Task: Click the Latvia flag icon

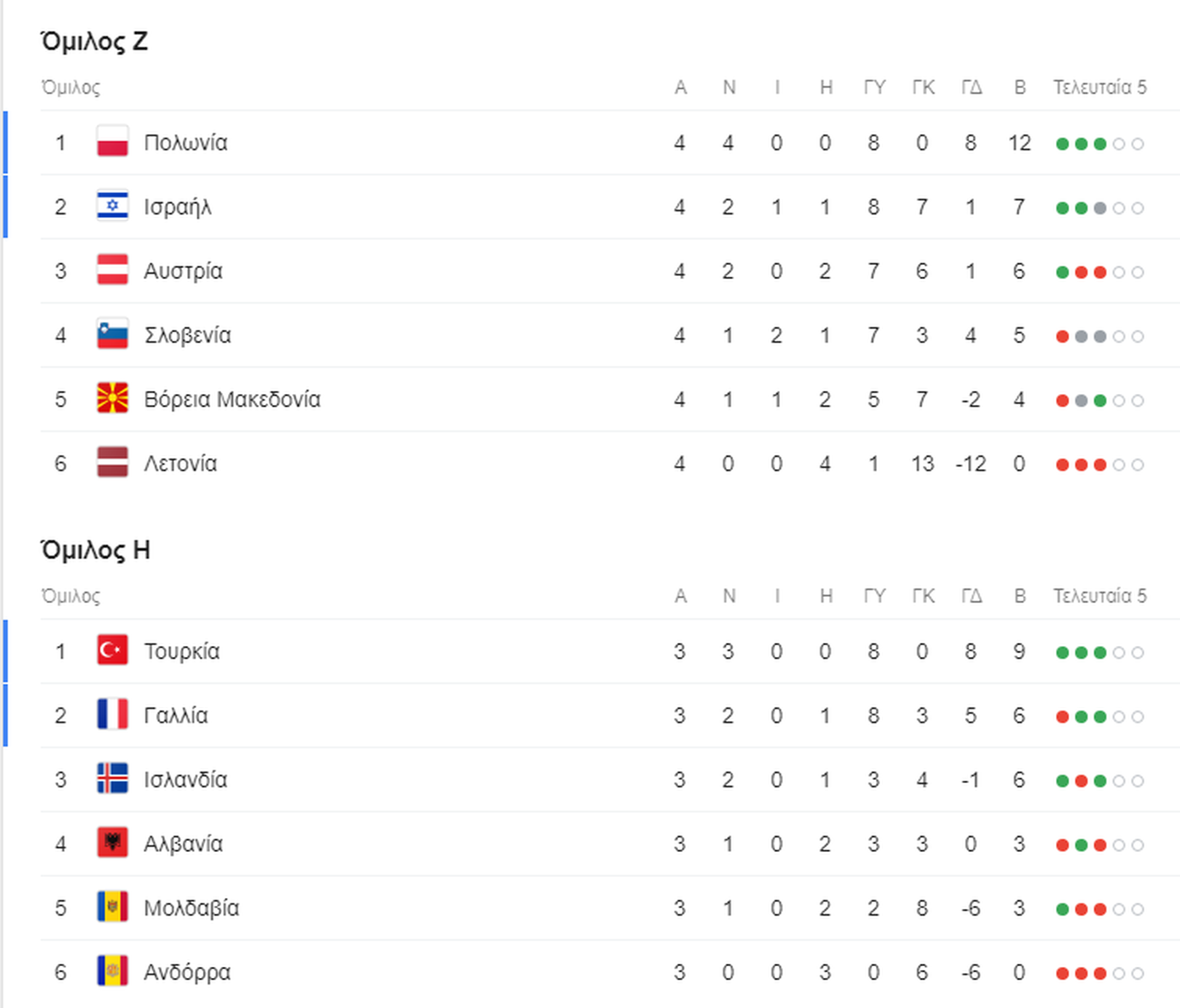Action: pos(112,463)
